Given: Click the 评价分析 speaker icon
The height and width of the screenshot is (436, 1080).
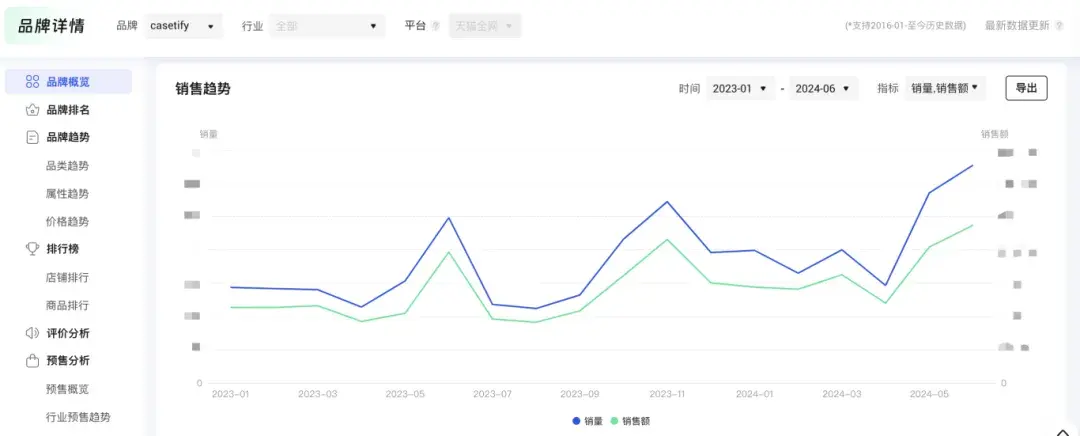Looking at the screenshot, I should tap(33, 333).
